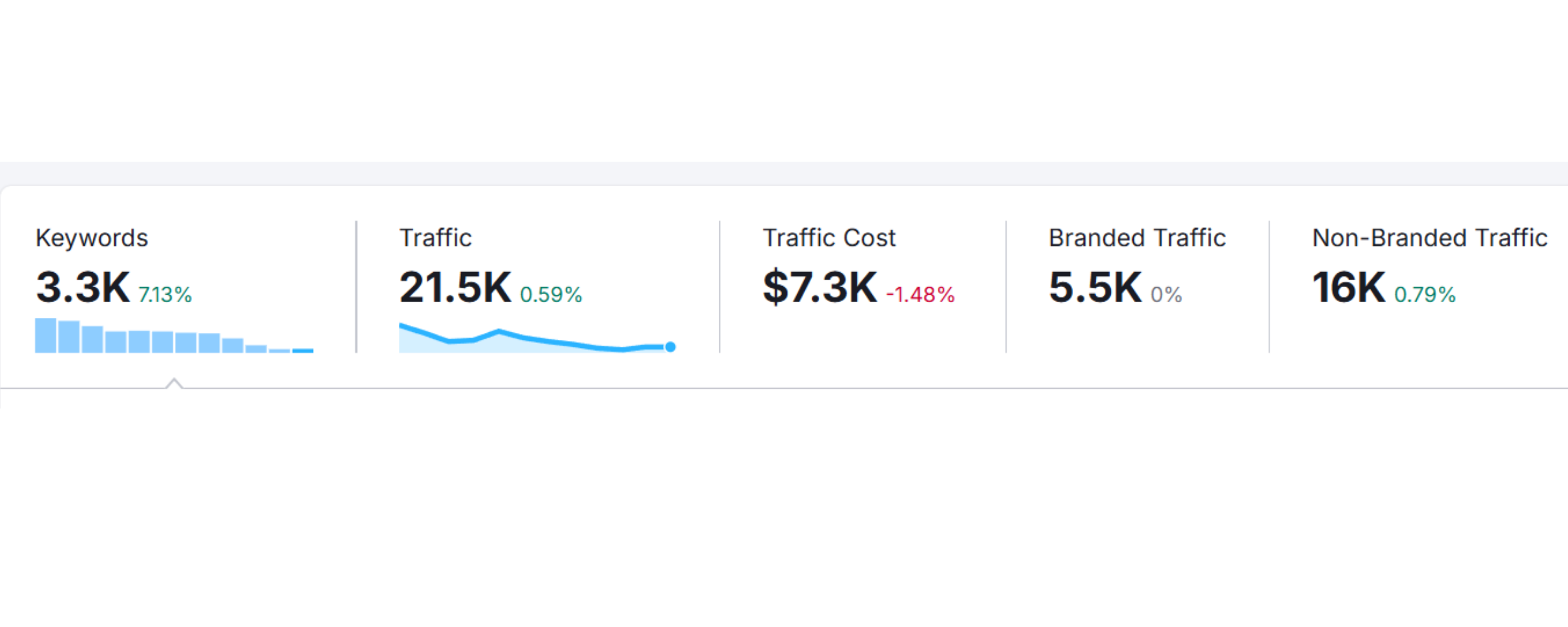Click the -1.48% traffic cost change

(920, 295)
